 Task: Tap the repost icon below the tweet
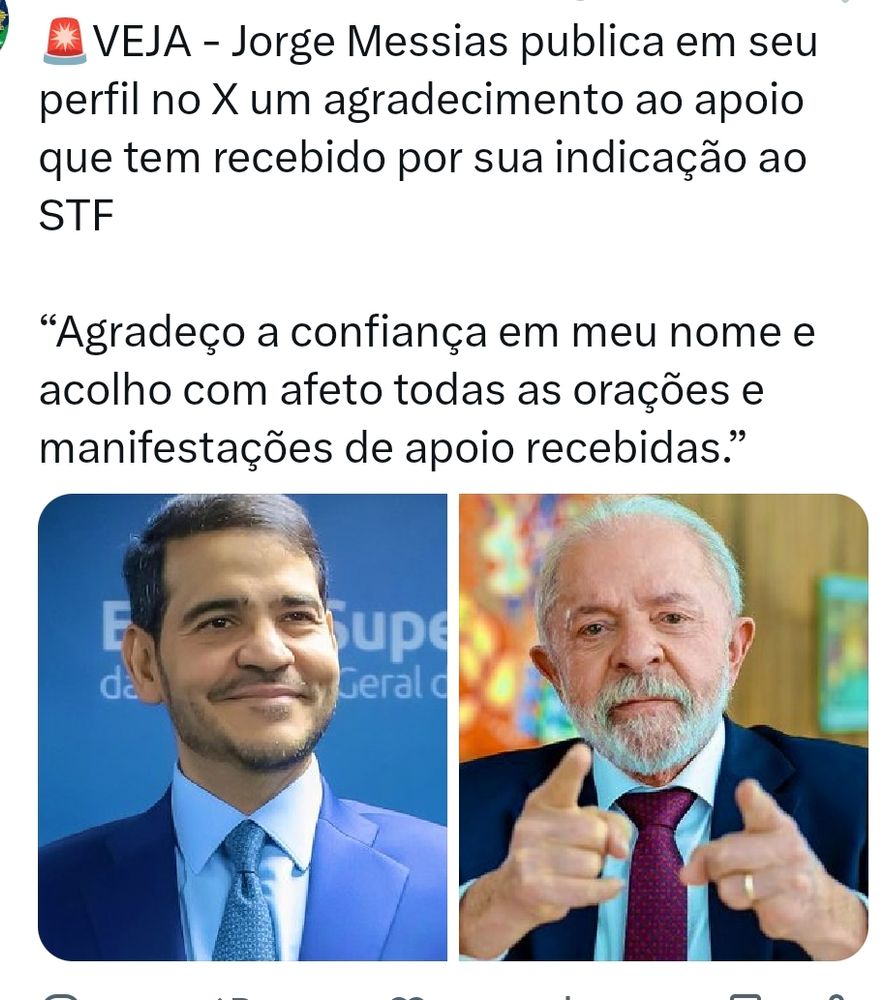click(233, 997)
